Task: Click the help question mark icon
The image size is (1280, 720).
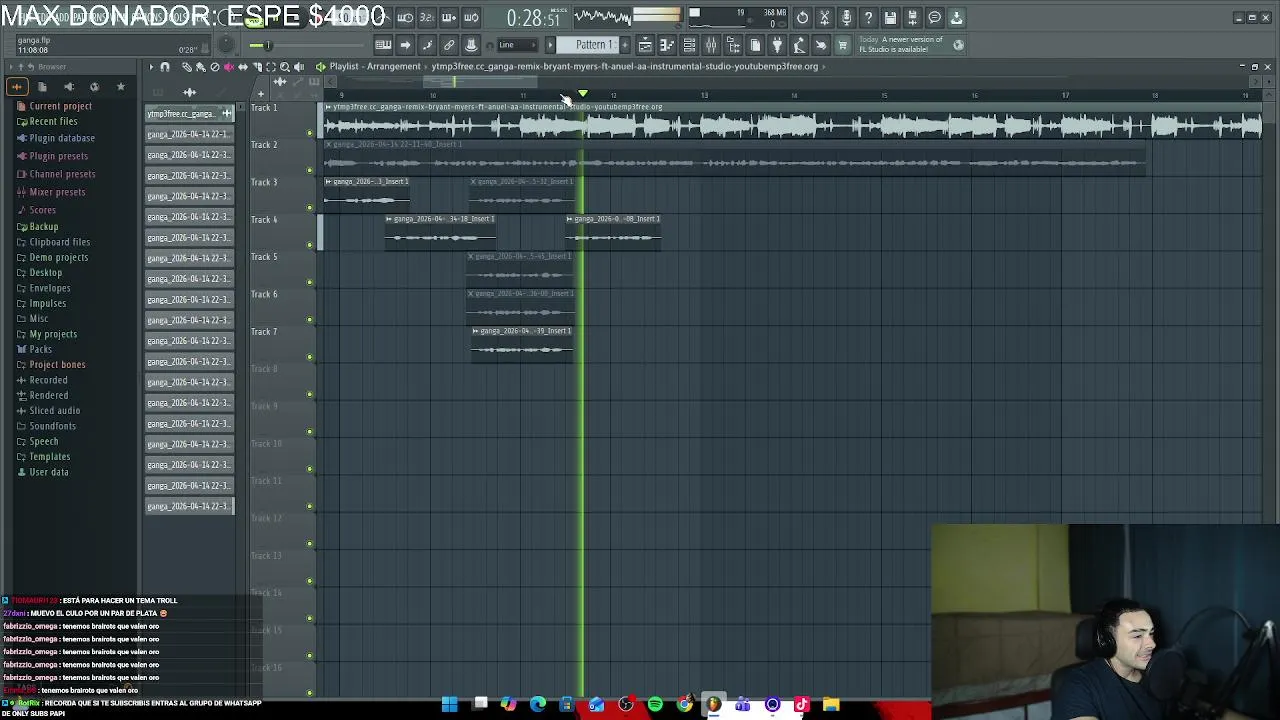Action: 868,18
